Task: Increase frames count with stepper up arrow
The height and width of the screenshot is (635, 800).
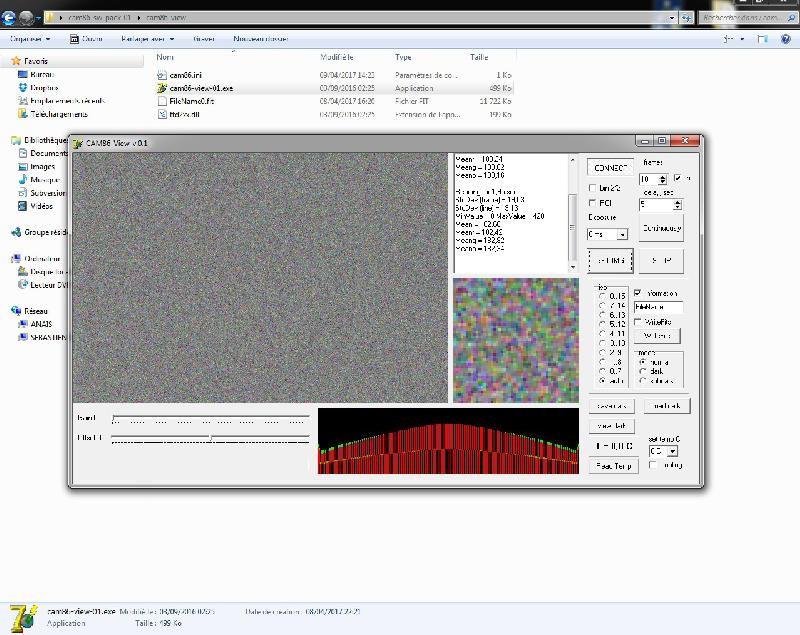Action: pos(662,177)
